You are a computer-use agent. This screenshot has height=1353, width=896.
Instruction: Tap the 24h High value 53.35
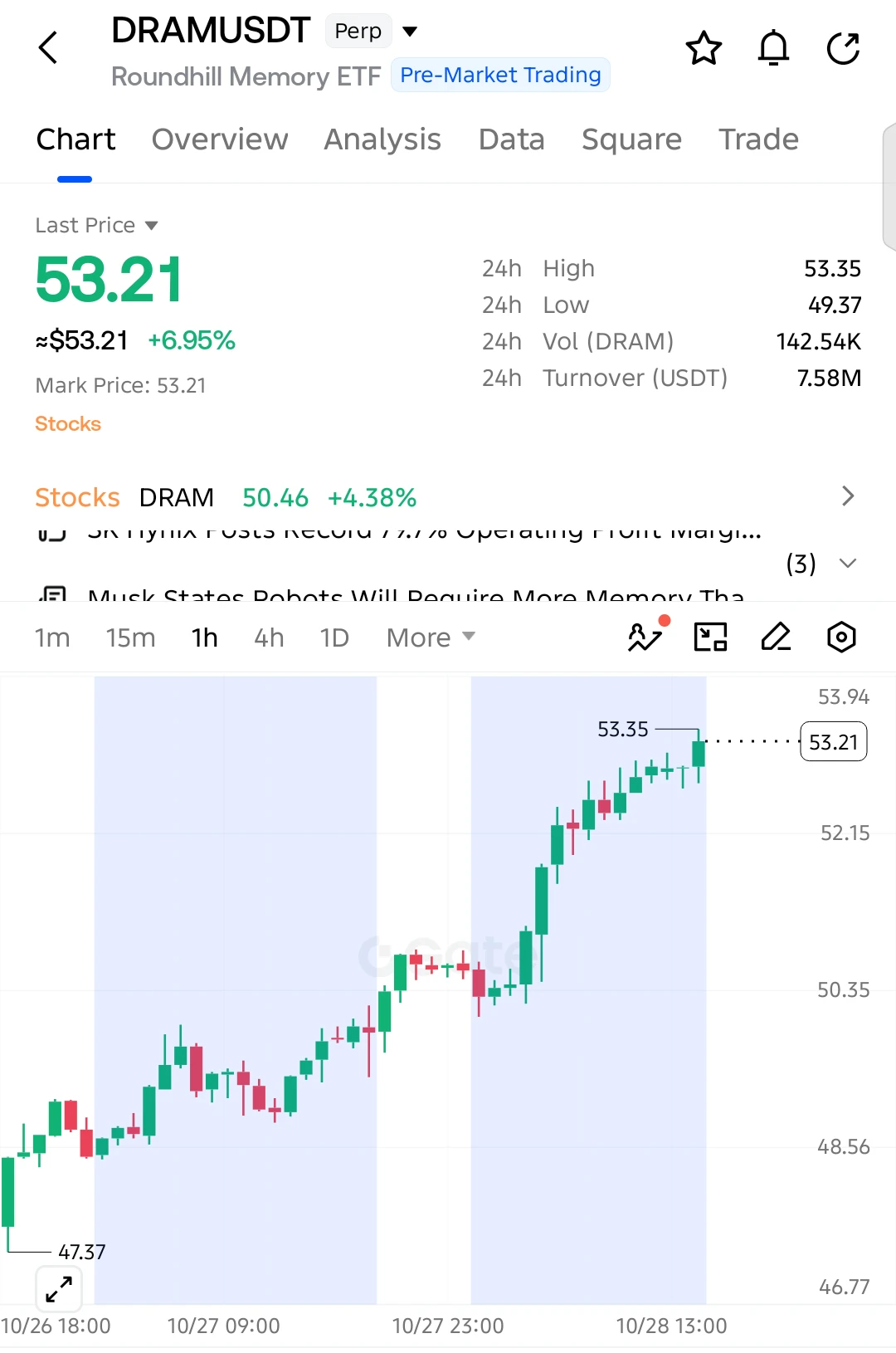[833, 269]
